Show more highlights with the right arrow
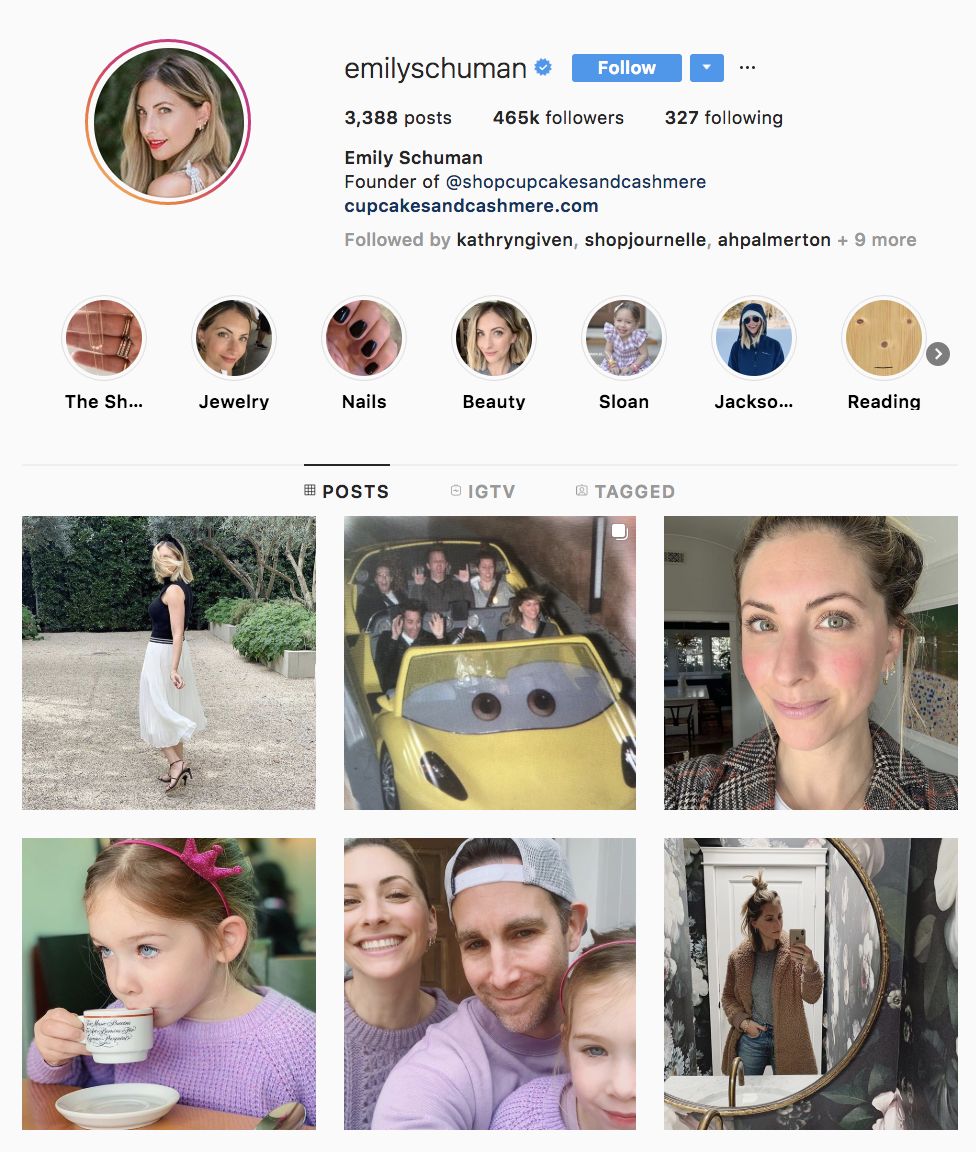976x1152 pixels. 938,354
